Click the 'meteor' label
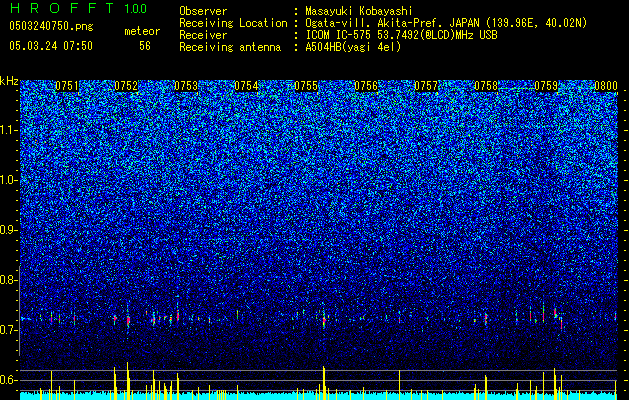Viewport: 629px width, 400px height. pyautogui.click(x=142, y=31)
